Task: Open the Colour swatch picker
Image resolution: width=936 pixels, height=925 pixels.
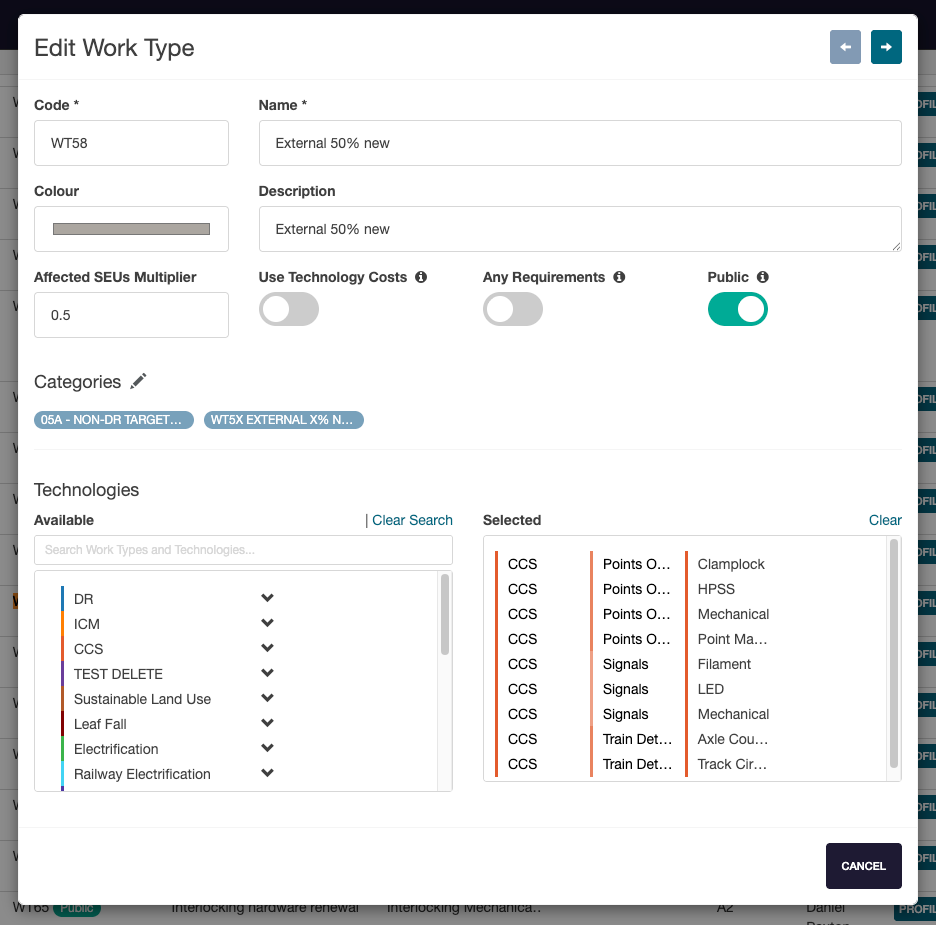Action: click(x=131, y=229)
